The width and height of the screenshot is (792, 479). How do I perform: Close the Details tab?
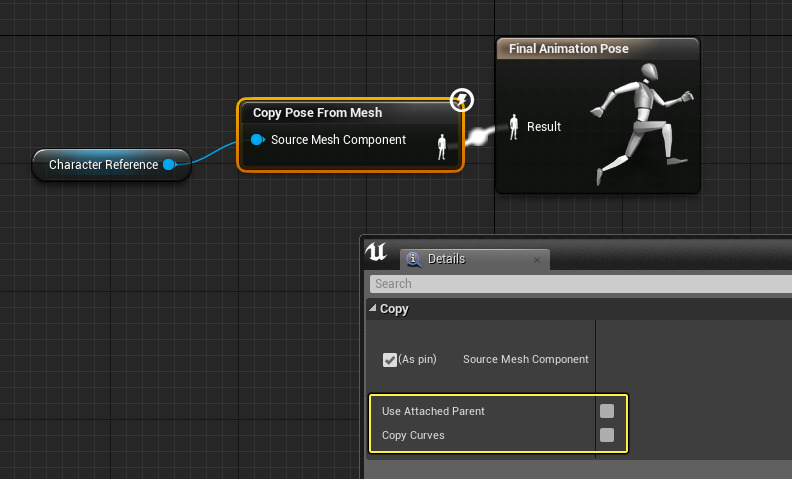[x=537, y=260]
